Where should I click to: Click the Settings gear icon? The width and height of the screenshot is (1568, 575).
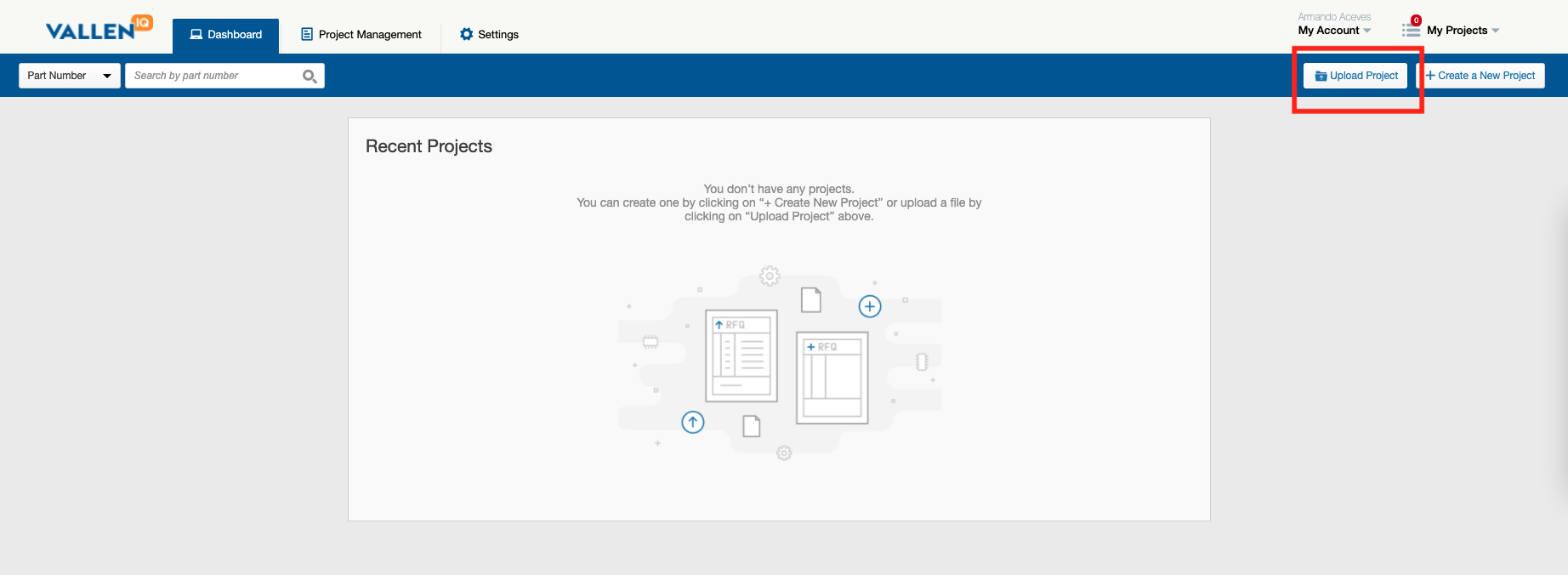click(x=466, y=34)
